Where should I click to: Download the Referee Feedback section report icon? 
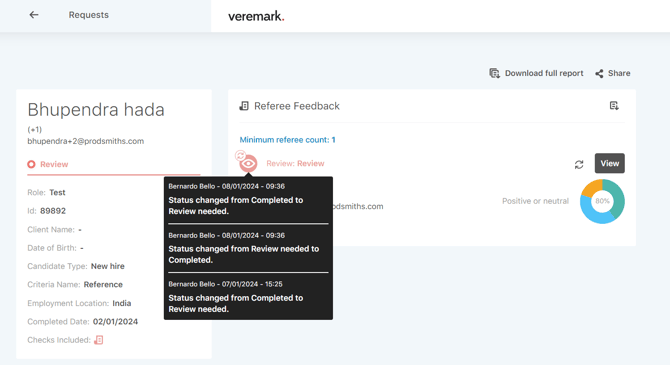pos(614,106)
